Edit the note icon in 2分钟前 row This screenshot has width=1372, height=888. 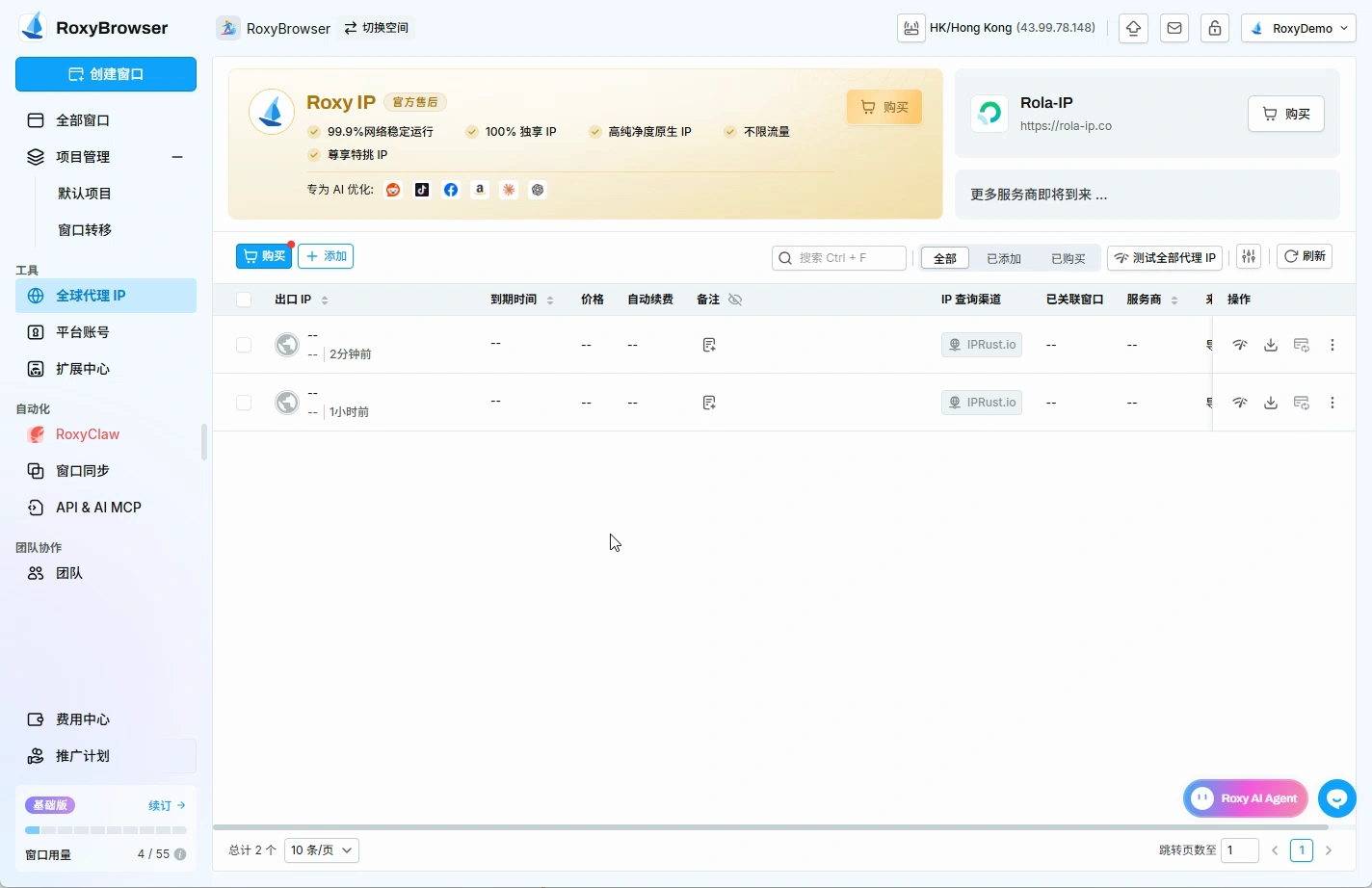click(x=709, y=345)
